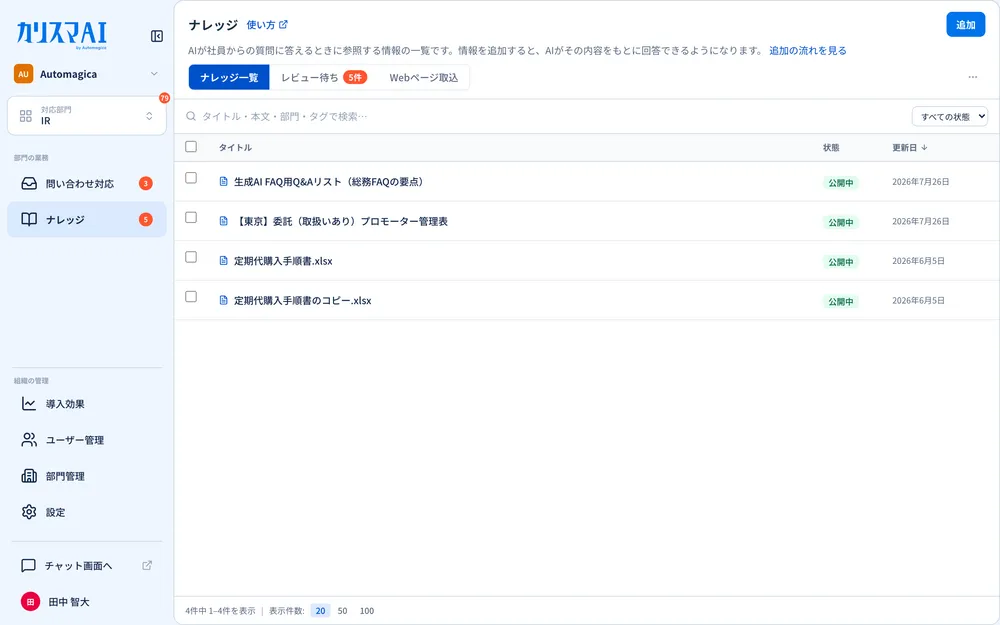Set rows per page to 20
Image resolution: width=1000 pixels, height=625 pixels.
(320, 610)
